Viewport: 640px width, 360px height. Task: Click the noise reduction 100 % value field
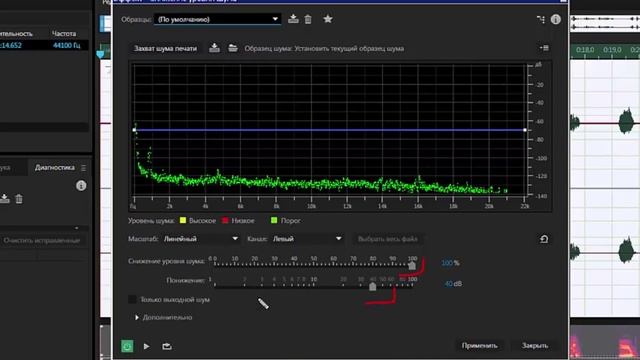tap(447, 263)
